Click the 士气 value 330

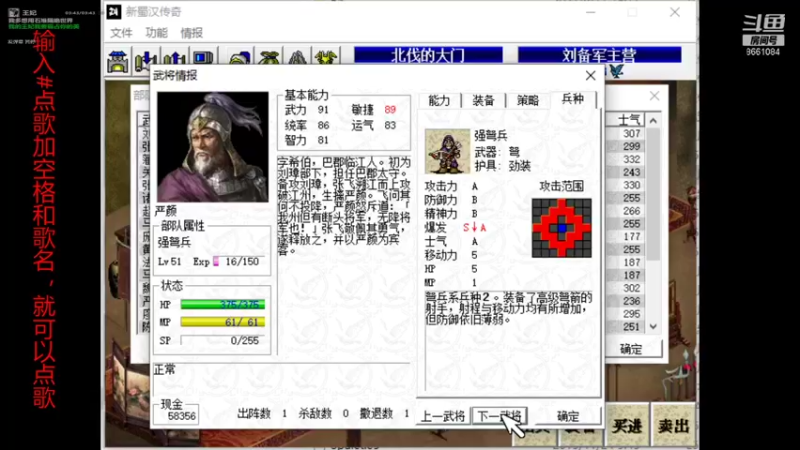631,185
